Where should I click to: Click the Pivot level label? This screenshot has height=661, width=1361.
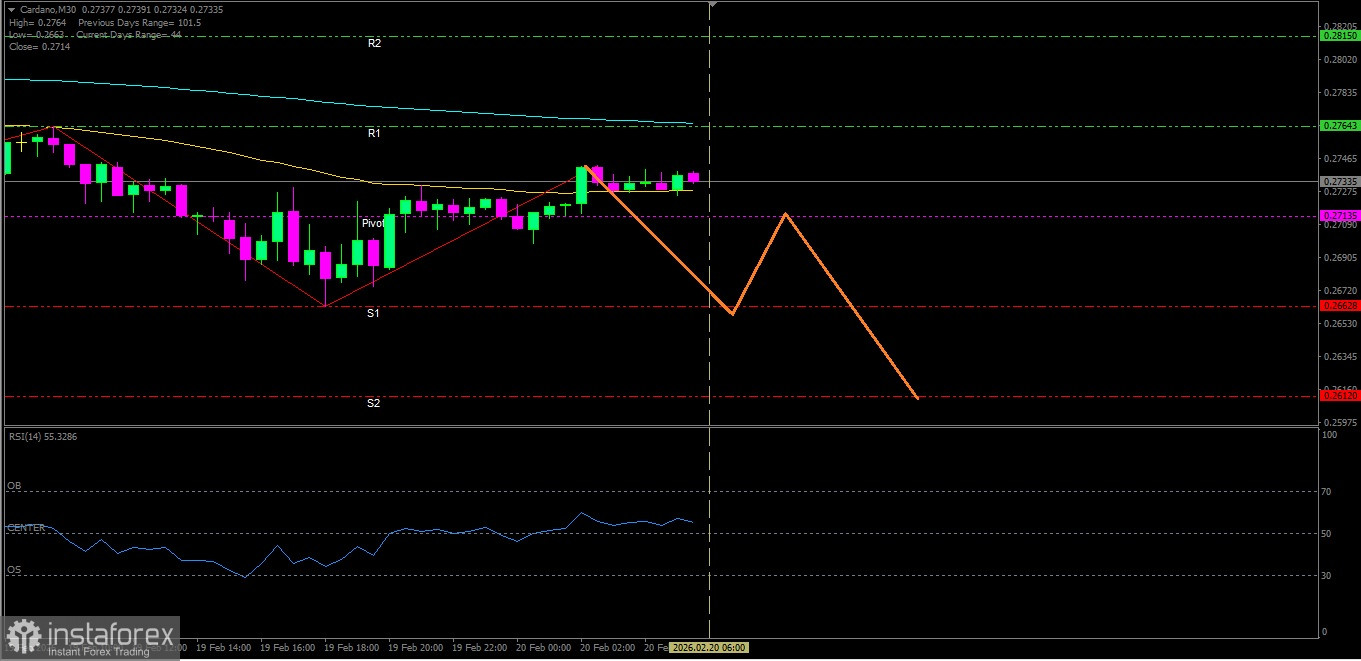tap(374, 224)
